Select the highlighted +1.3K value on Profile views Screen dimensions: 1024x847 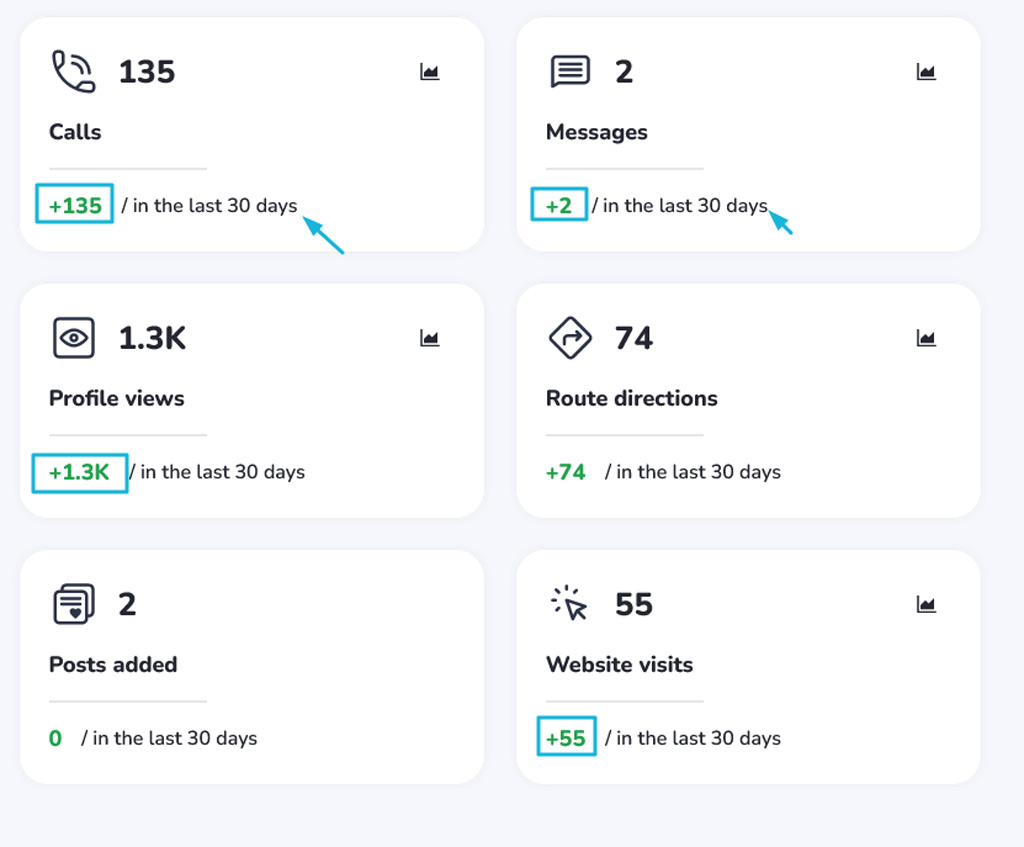[79, 472]
